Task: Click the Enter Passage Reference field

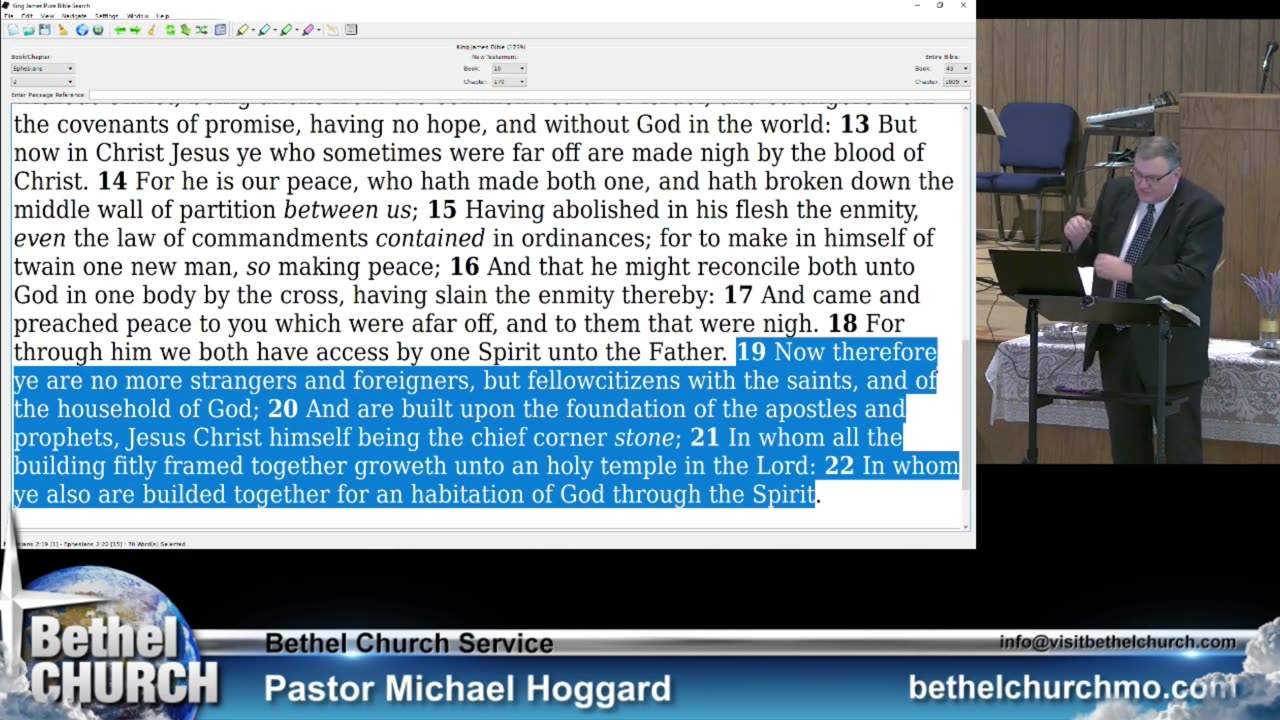Action: coord(529,95)
